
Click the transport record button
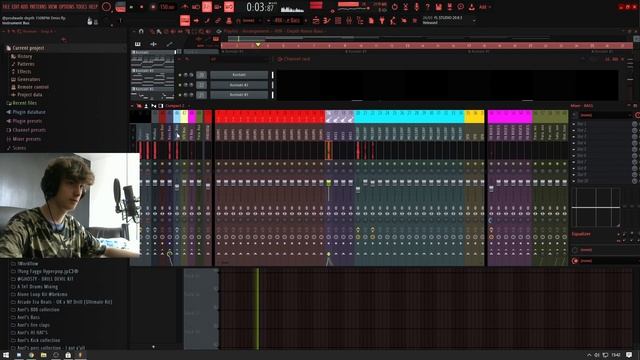(x=153, y=7)
